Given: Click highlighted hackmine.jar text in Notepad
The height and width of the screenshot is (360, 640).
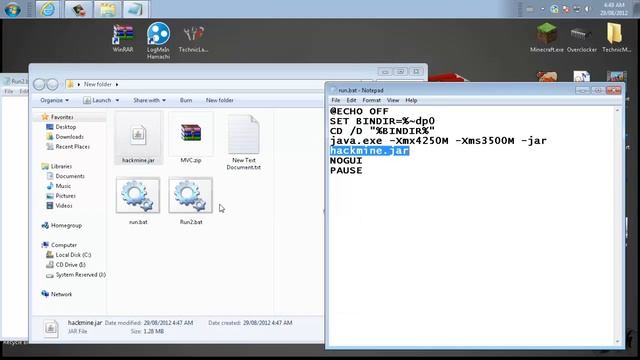Looking at the screenshot, I should (369, 151).
